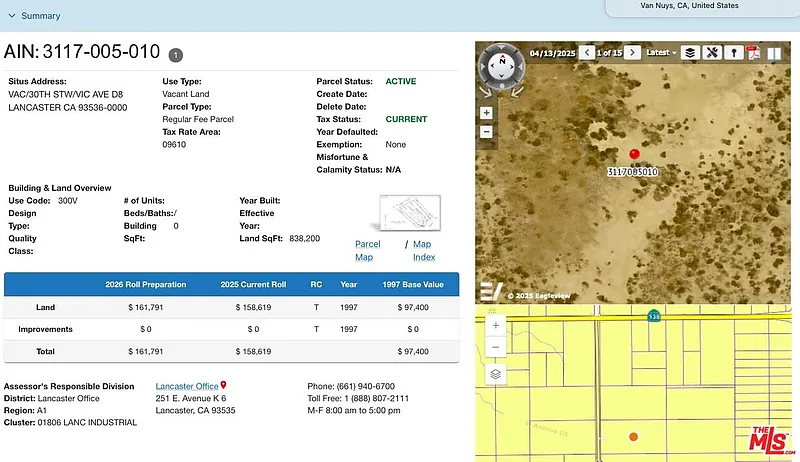Open the Map Index link
800x462 pixels.
click(422, 250)
